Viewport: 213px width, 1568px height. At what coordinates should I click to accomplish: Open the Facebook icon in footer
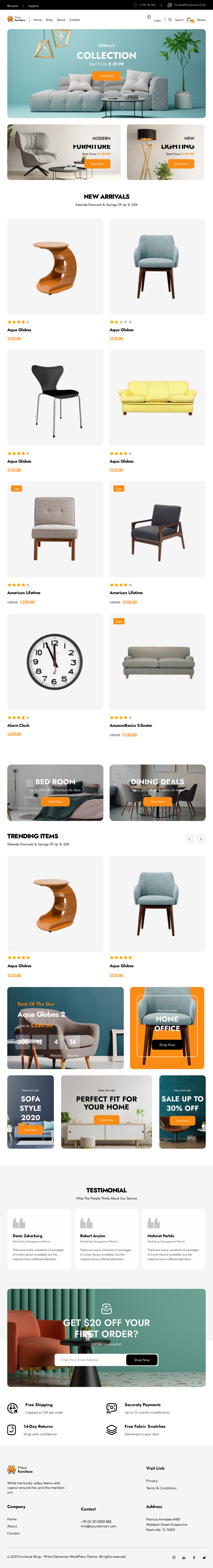coord(194,1558)
